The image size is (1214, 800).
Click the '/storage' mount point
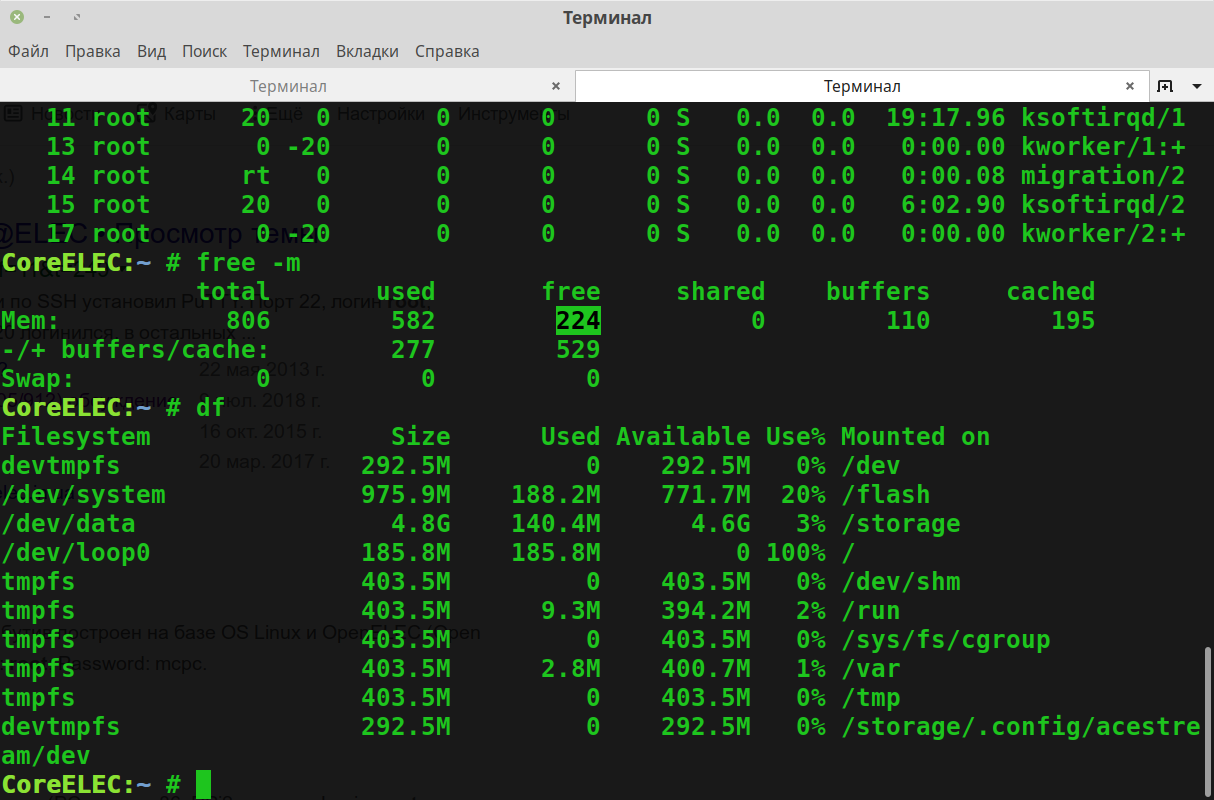(x=900, y=523)
